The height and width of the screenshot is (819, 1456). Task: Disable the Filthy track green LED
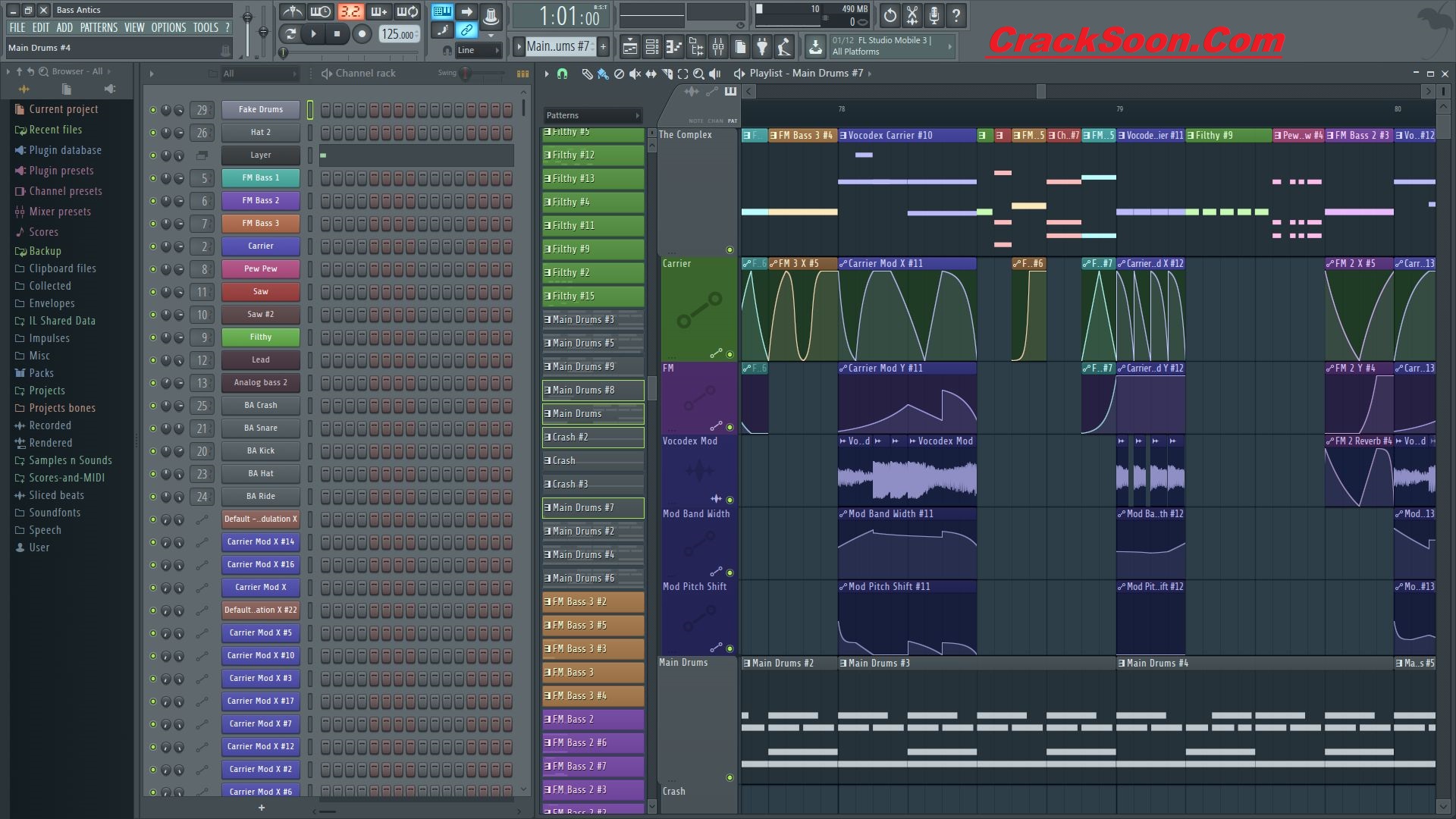coord(153,336)
